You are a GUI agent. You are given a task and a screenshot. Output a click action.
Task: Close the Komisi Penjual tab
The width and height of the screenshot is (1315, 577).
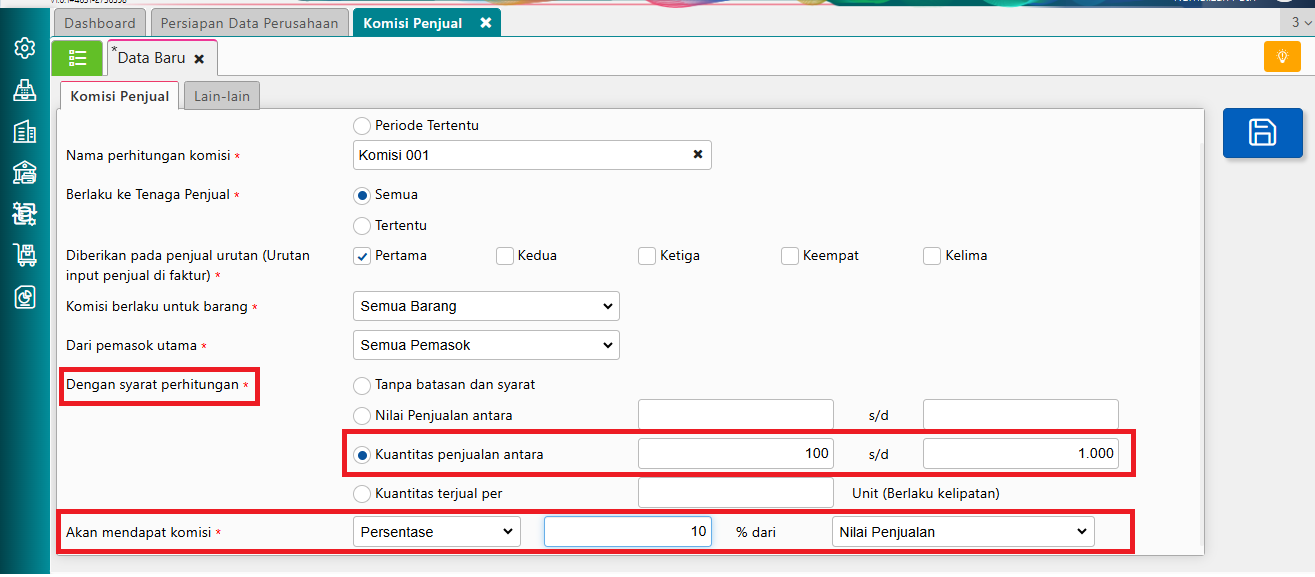tap(486, 23)
